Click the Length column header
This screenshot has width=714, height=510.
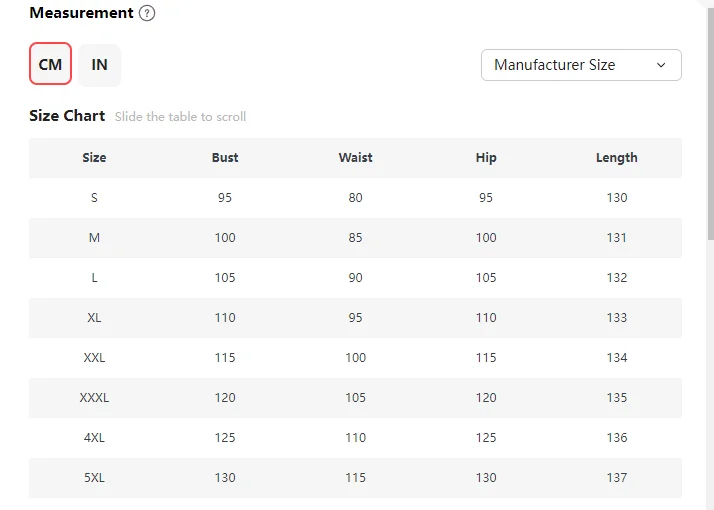(x=616, y=158)
